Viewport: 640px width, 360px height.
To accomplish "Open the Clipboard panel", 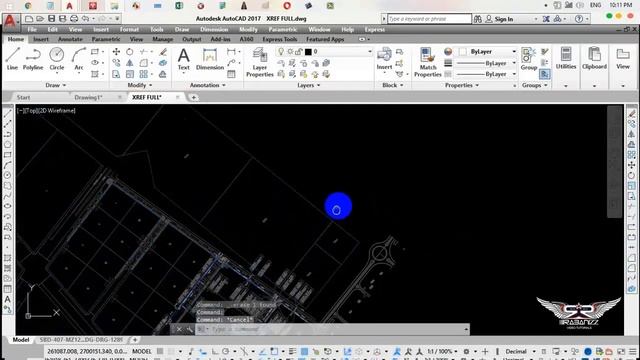I will 594,58.
